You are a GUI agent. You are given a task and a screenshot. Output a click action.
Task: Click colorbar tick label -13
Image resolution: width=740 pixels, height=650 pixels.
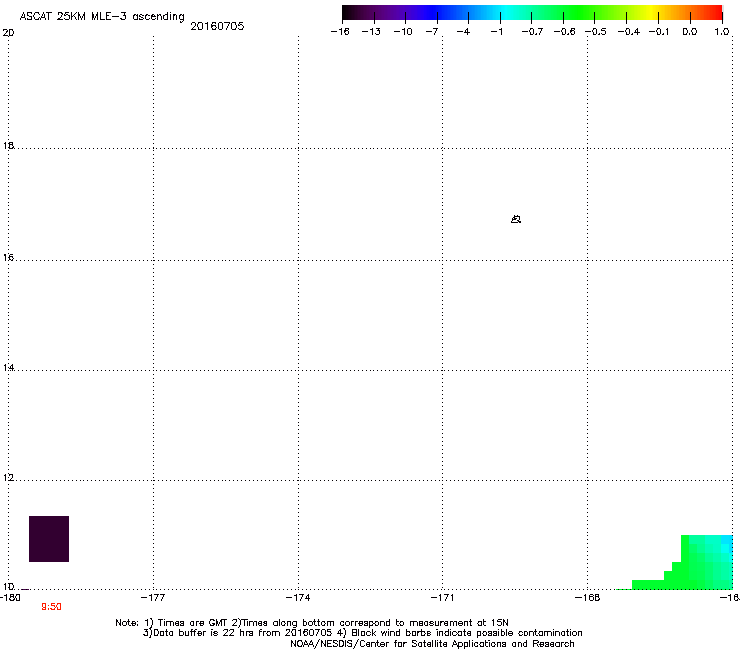371,32
